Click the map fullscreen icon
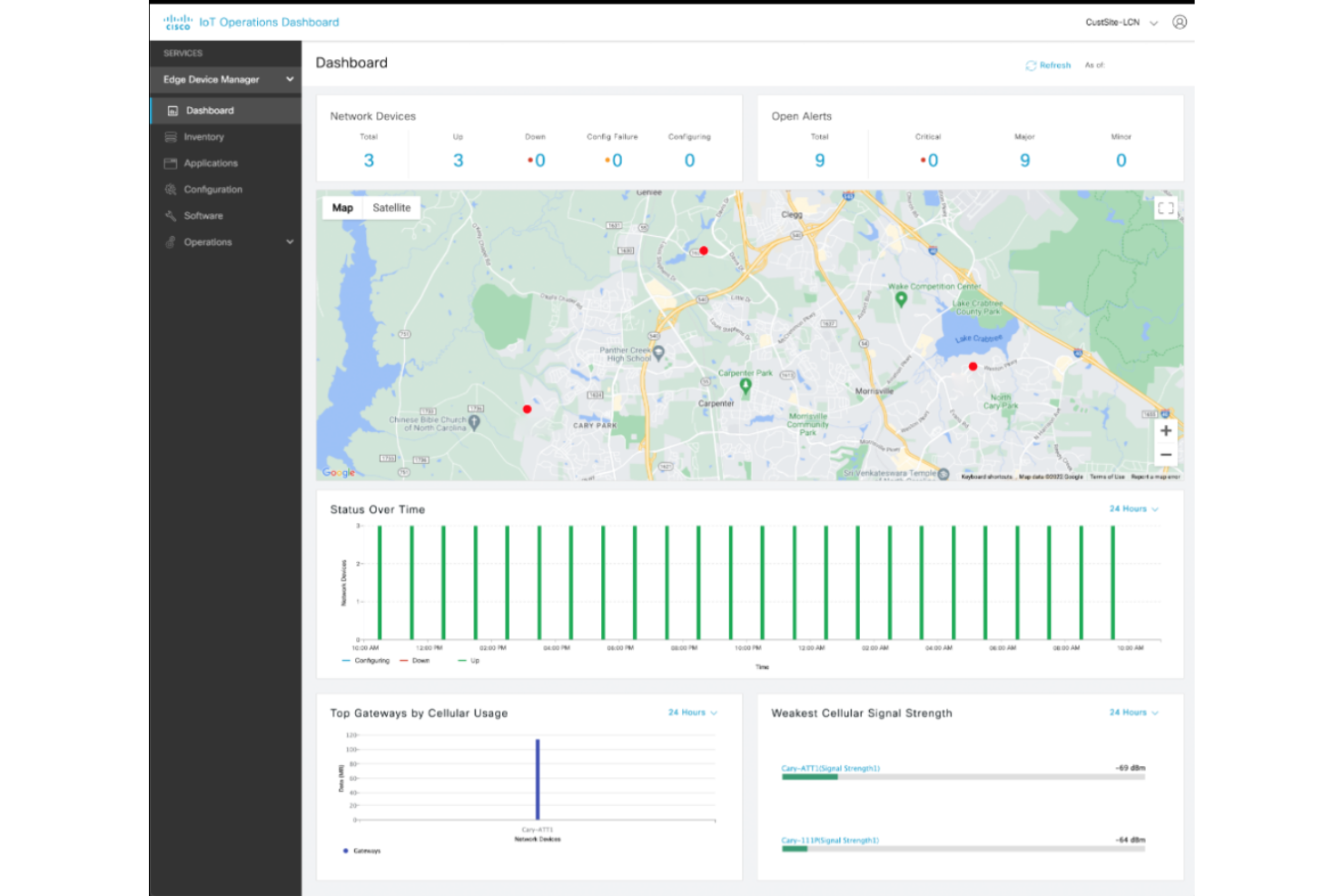 pyautogui.click(x=1165, y=208)
